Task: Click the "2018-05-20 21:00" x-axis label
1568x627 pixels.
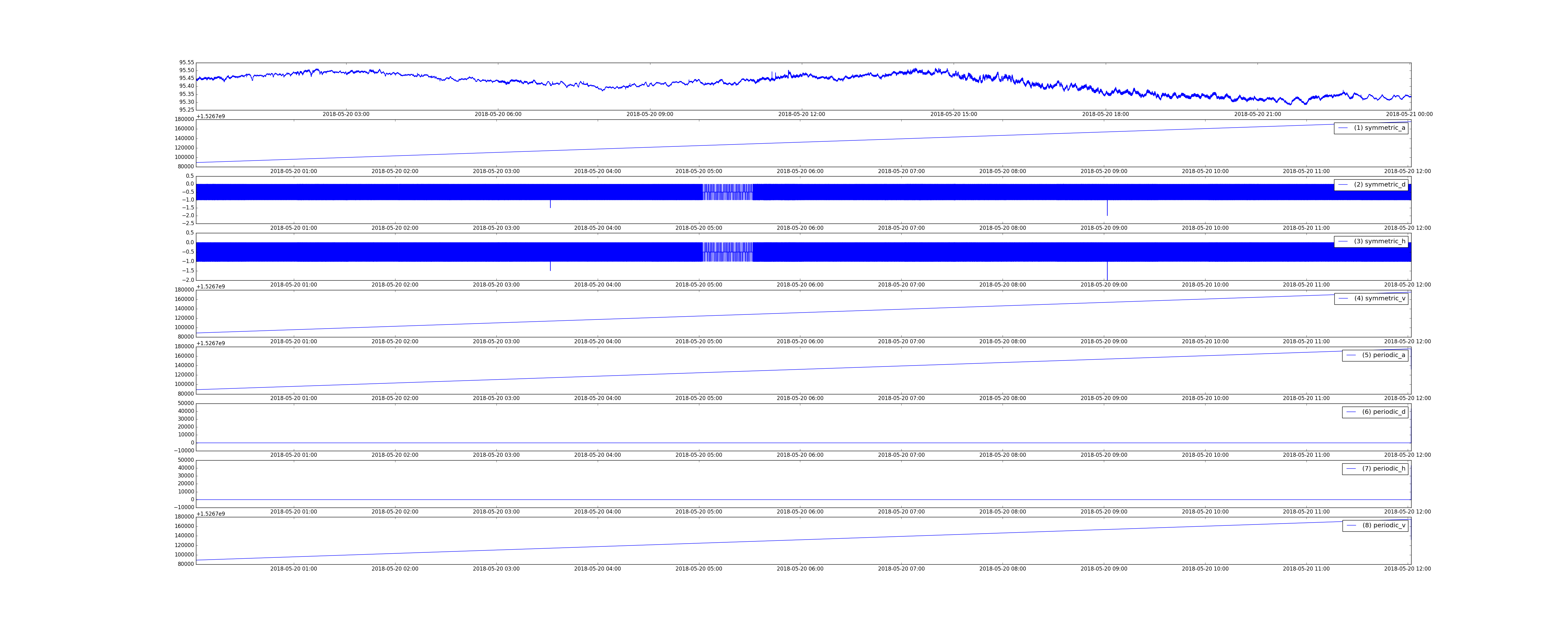Action: 1257,114
